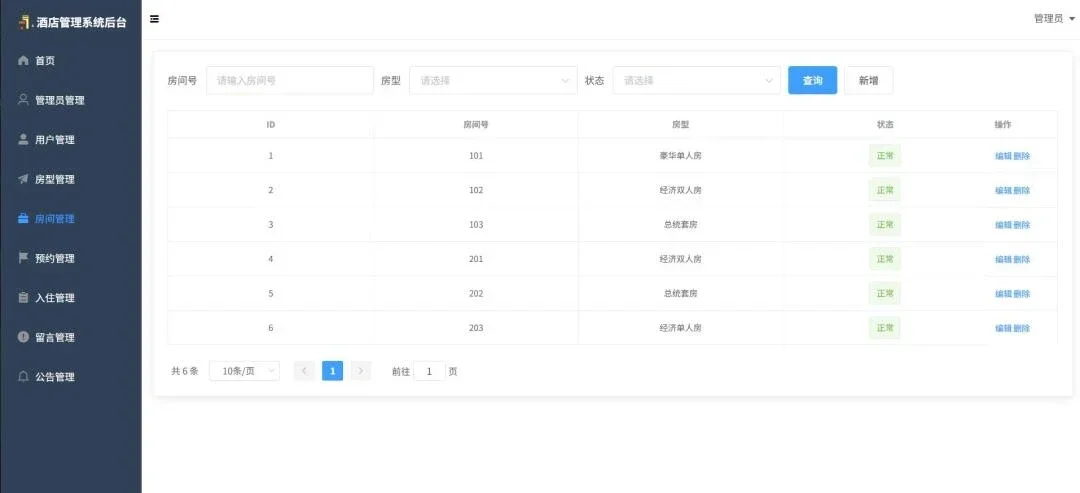Viewport: 1080px width, 493px height.
Task: Edit room 103 via 编辑 link
Action: pyautogui.click(x=1003, y=225)
